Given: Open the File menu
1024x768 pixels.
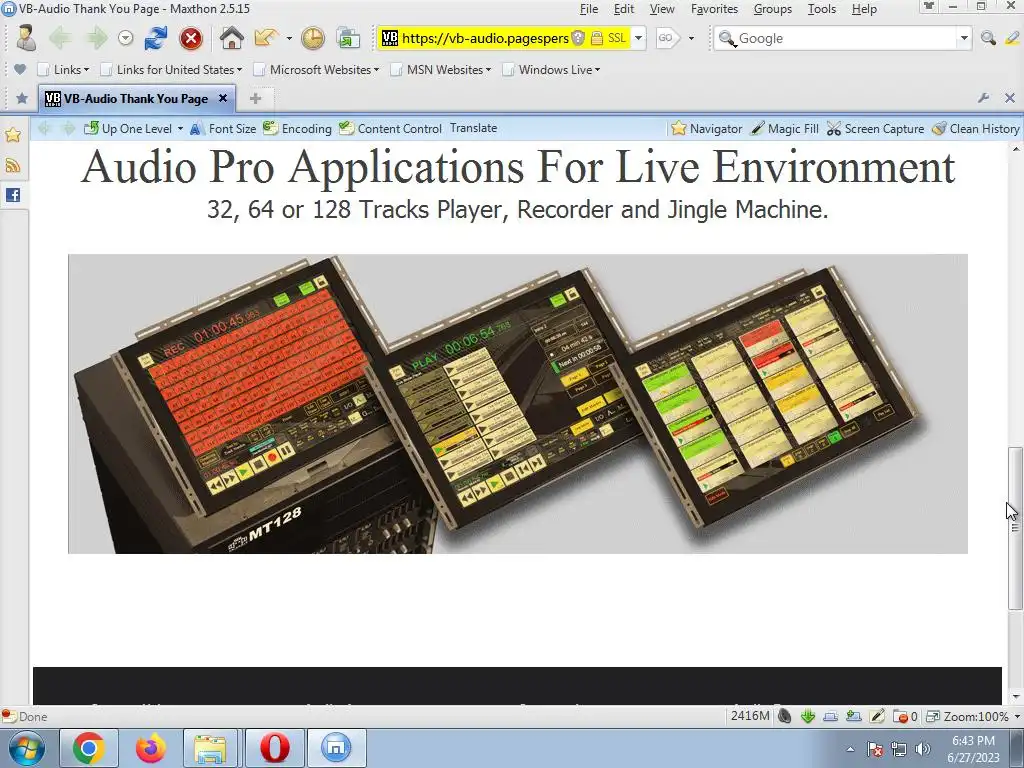Looking at the screenshot, I should tap(588, 9).
